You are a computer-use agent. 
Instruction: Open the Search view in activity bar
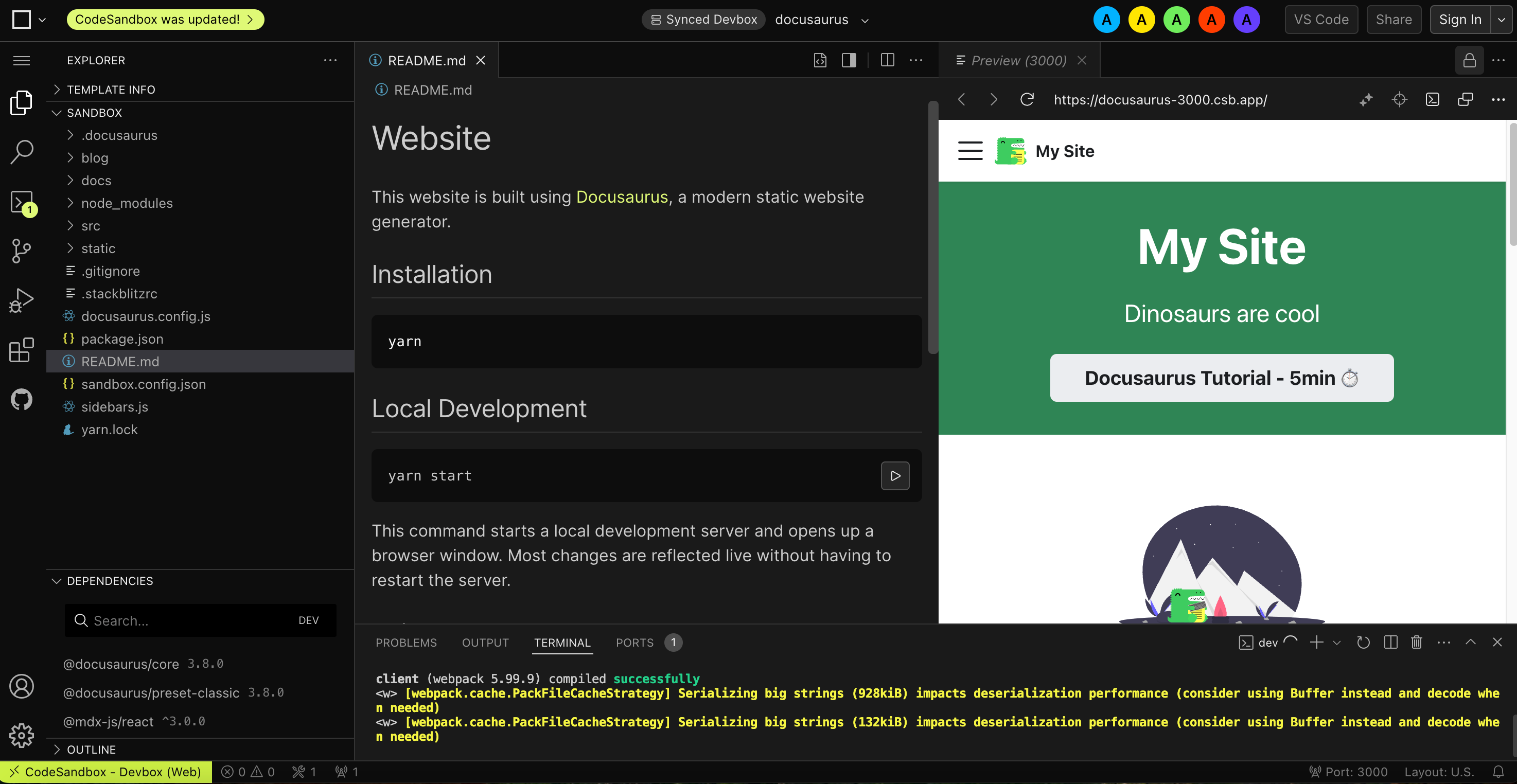22,152
